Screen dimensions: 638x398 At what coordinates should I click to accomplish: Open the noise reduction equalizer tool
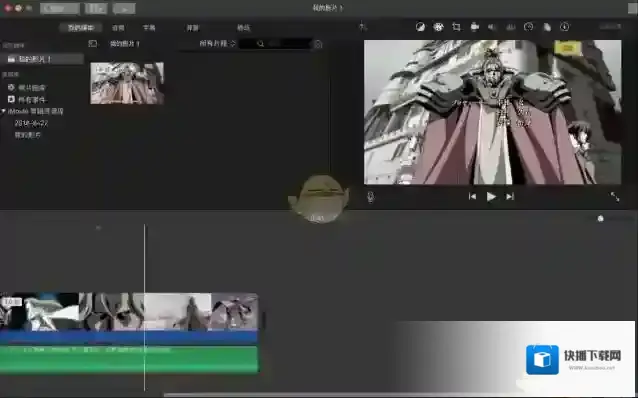510,27
